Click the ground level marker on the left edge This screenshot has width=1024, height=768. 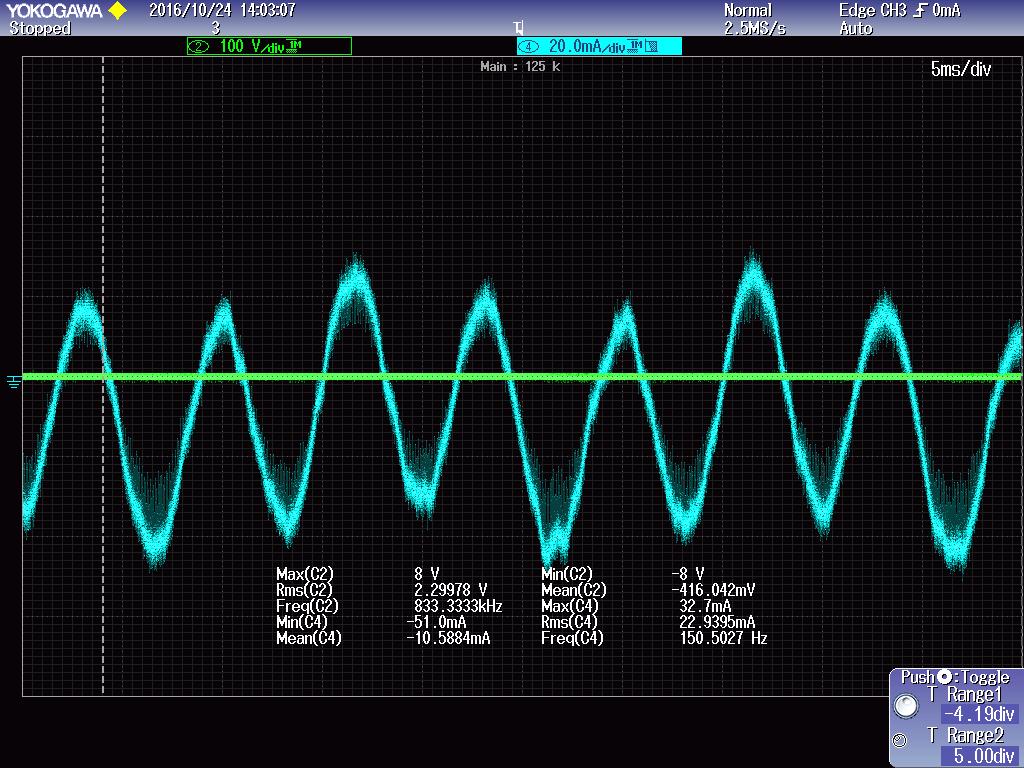tap(13, 381)
